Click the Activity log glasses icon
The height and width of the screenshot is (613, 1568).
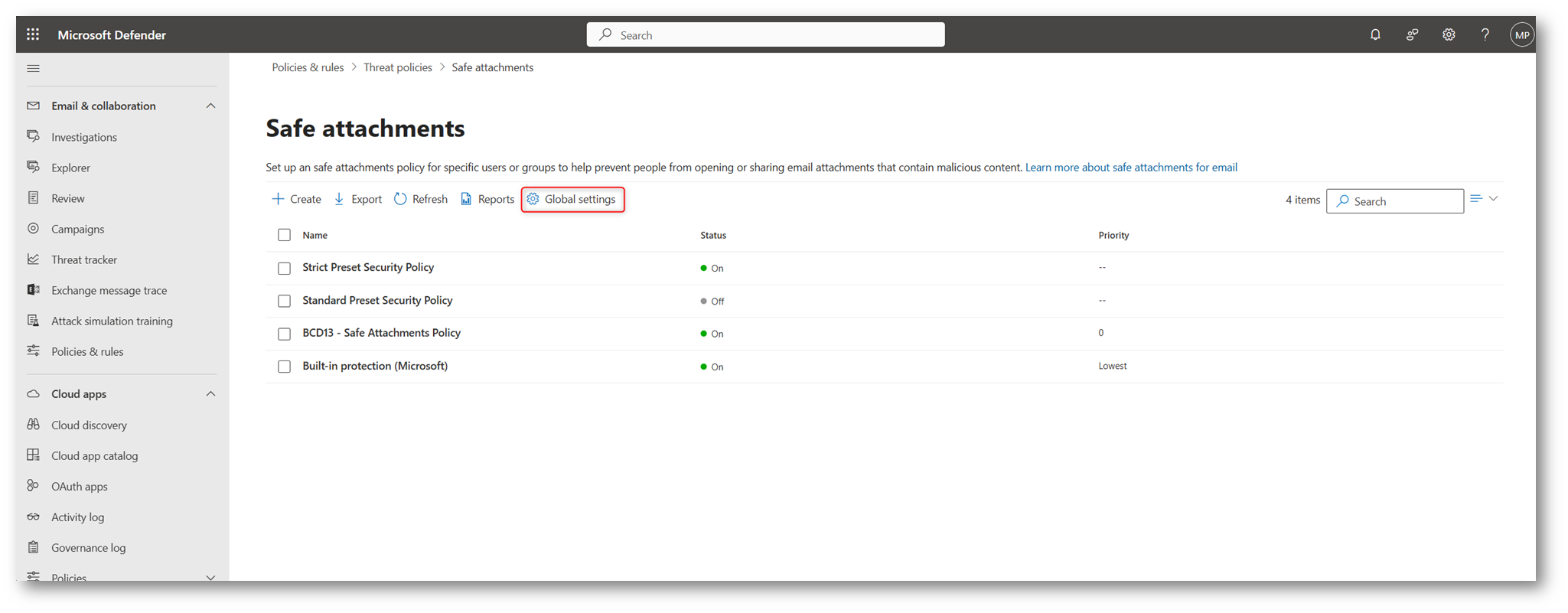tap(33, 517)
